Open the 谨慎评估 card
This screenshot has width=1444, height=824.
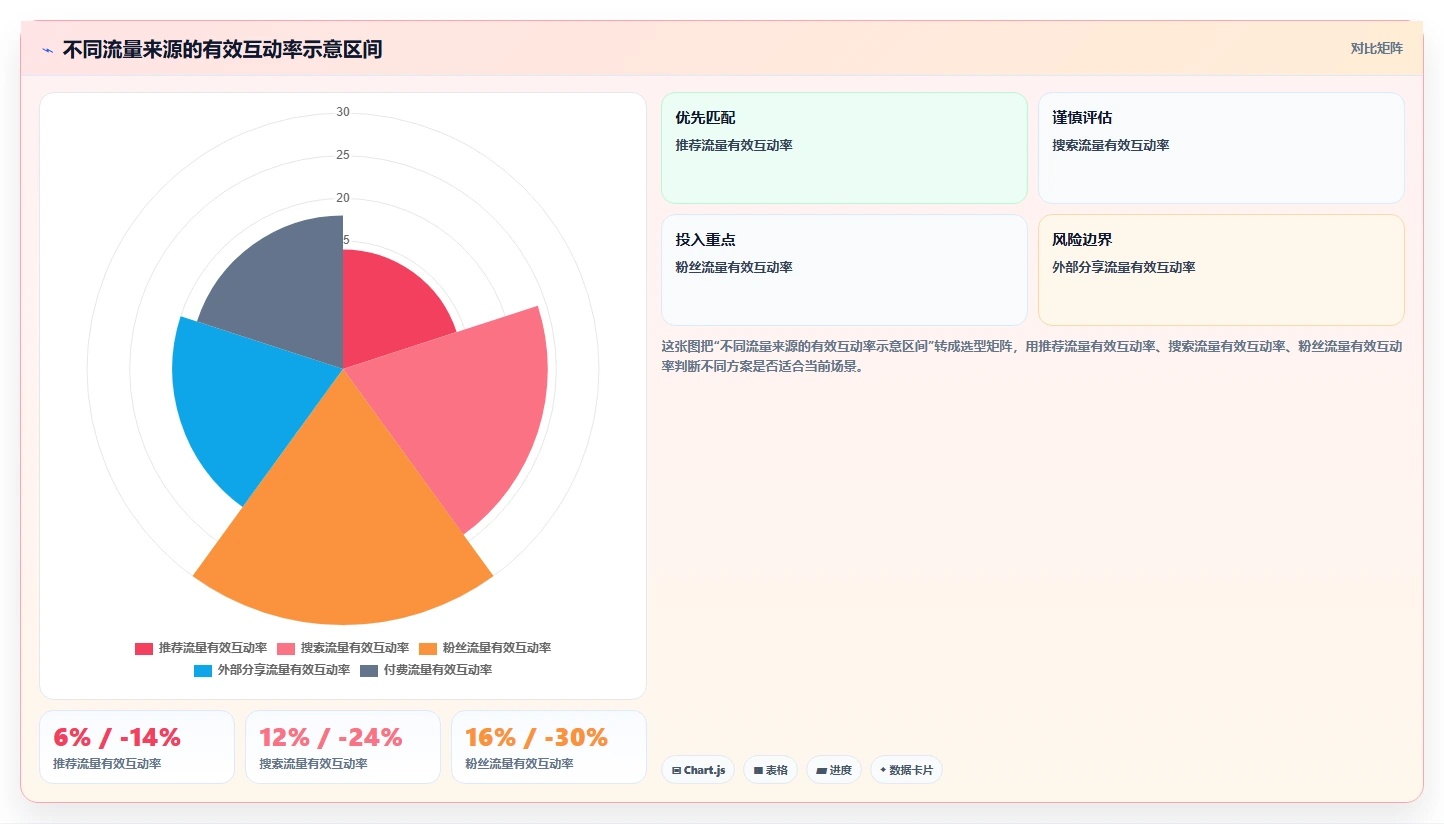(1221, 148)
